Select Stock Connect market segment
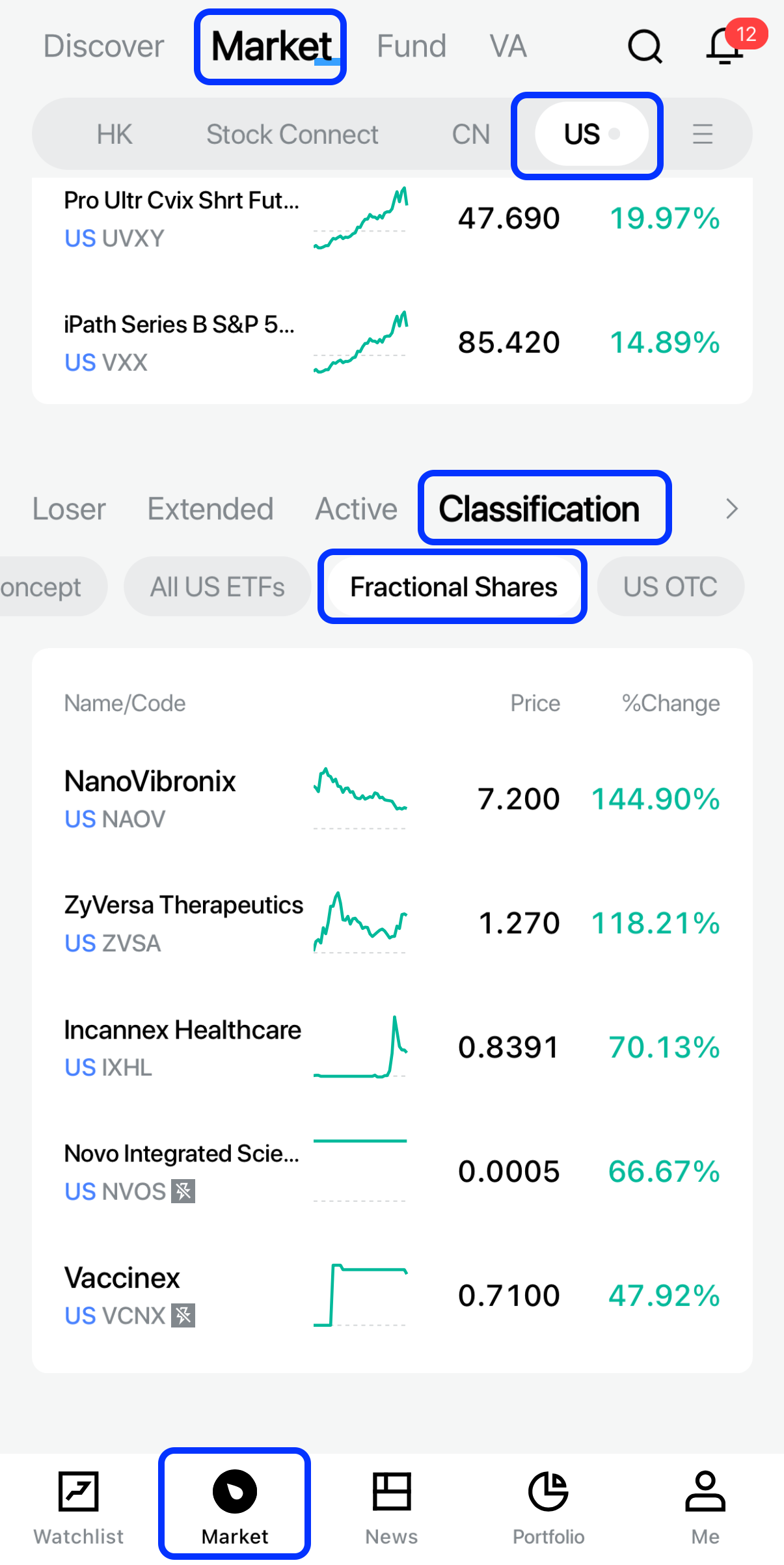Image resolution: width=784 pixels, height=1565 pixels. tap(292, 135)
